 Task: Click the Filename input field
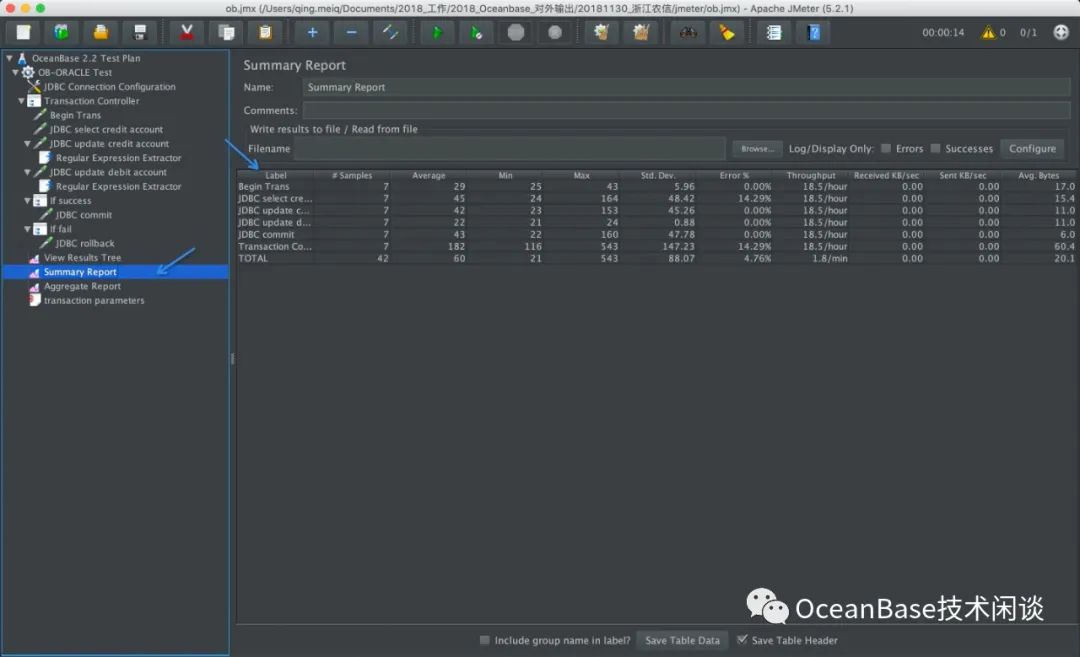(509, 149)
